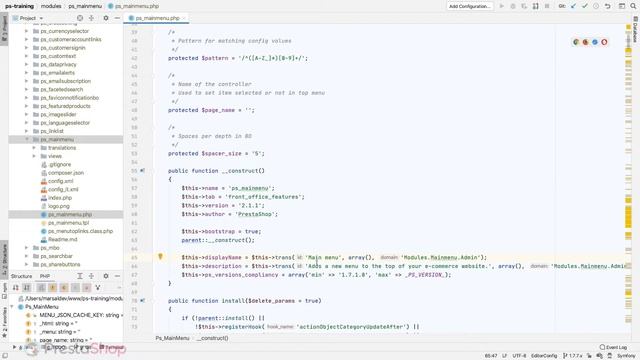The width and height of the screenshot is (640, 360).
Task: Toggle the pink Structure filter button
Action: [x=87, y=288]
